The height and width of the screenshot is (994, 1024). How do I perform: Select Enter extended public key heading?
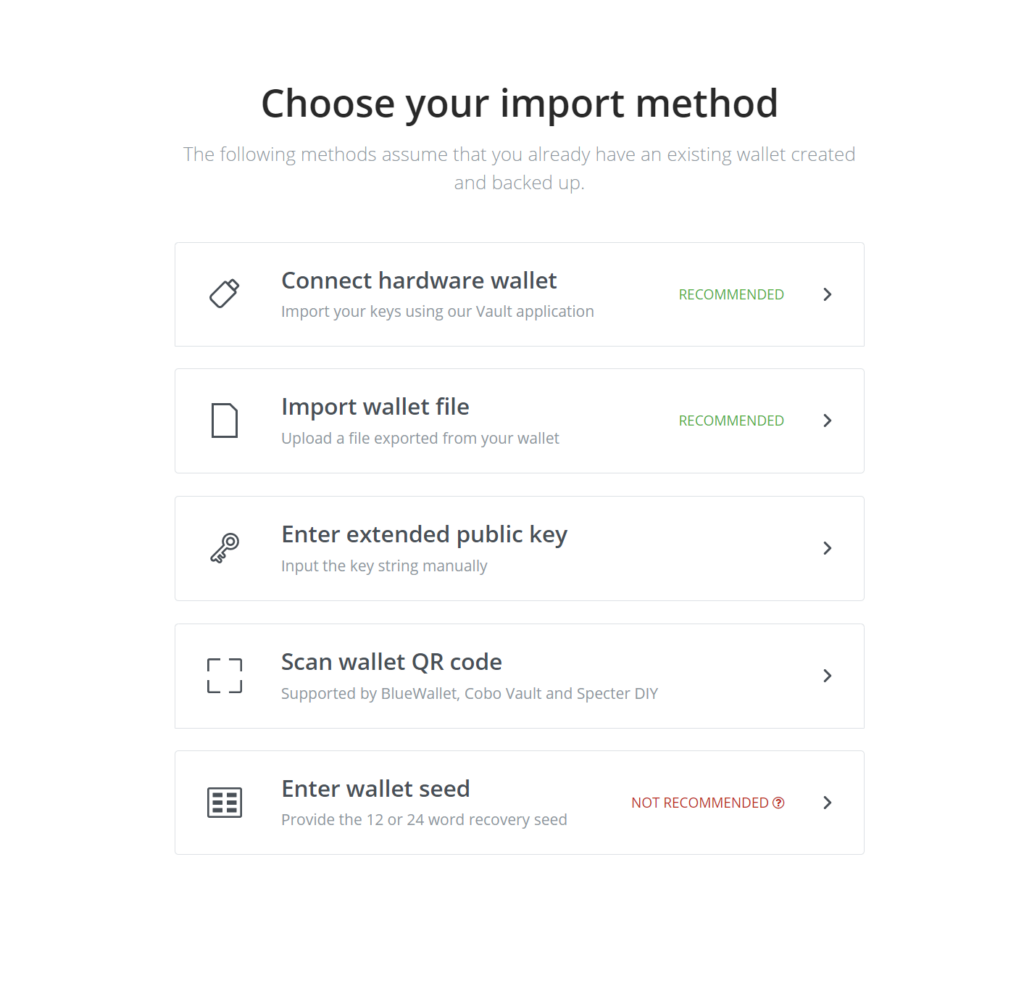click(424, 535)
